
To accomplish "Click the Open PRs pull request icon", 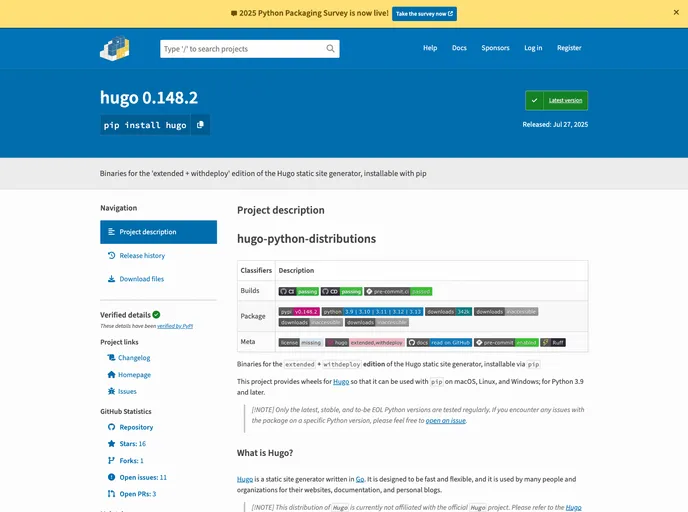I will coord(111,494).
